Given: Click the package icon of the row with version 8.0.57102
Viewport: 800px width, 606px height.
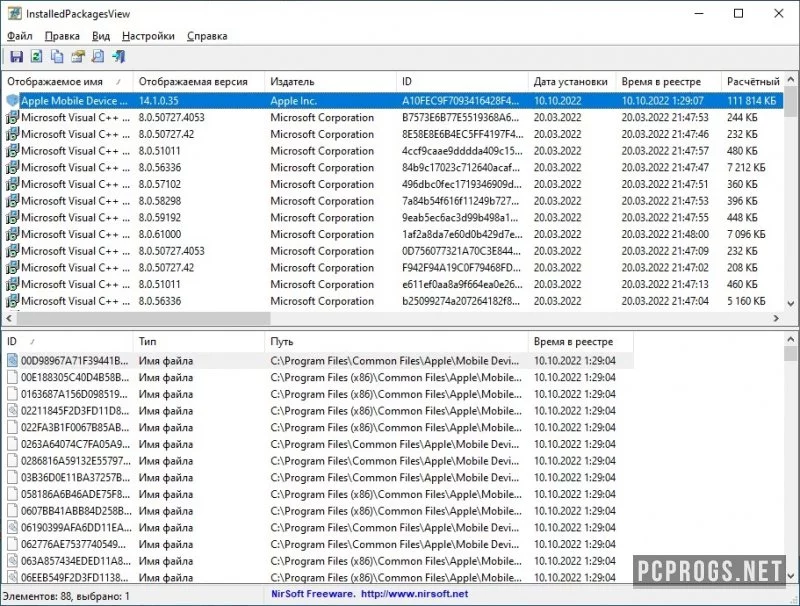Looking at the screenshot, I should tap(12, 184).
